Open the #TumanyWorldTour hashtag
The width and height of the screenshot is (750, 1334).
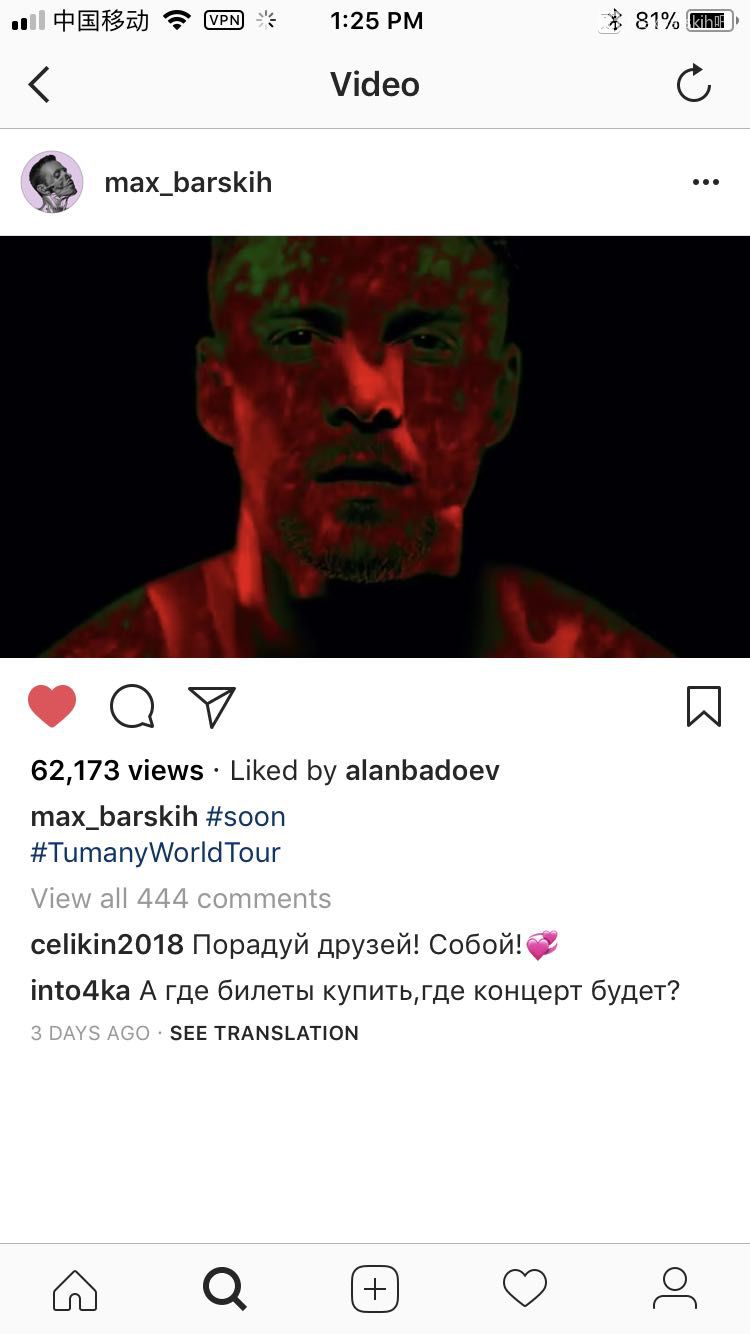(156, 852)
